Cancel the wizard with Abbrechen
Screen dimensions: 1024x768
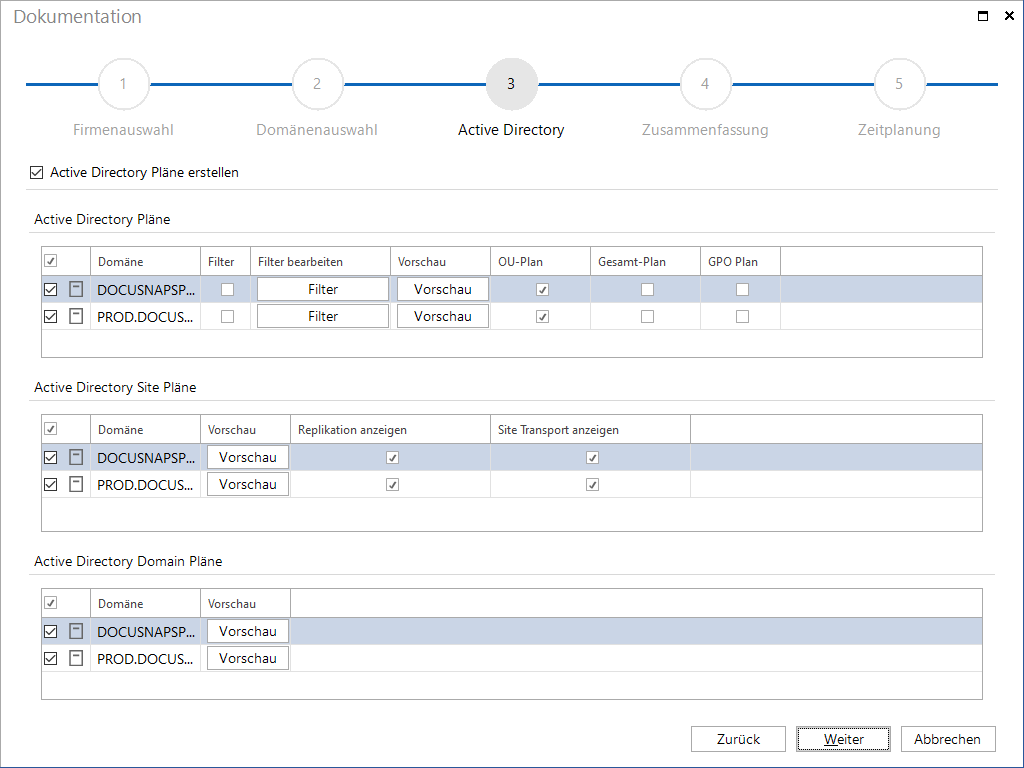coord(948,739)
